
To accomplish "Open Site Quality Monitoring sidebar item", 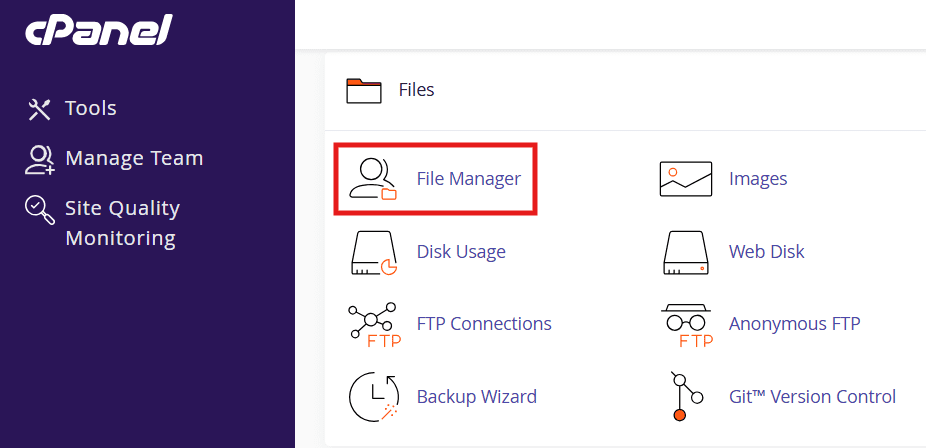I will tap(122, 223).
